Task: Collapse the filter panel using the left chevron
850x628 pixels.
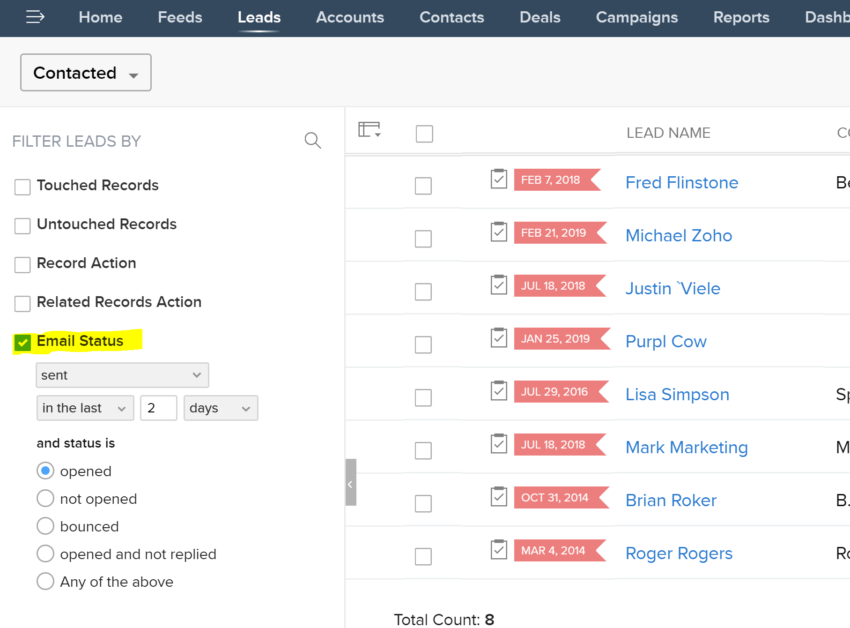Action: click(349, 482)
